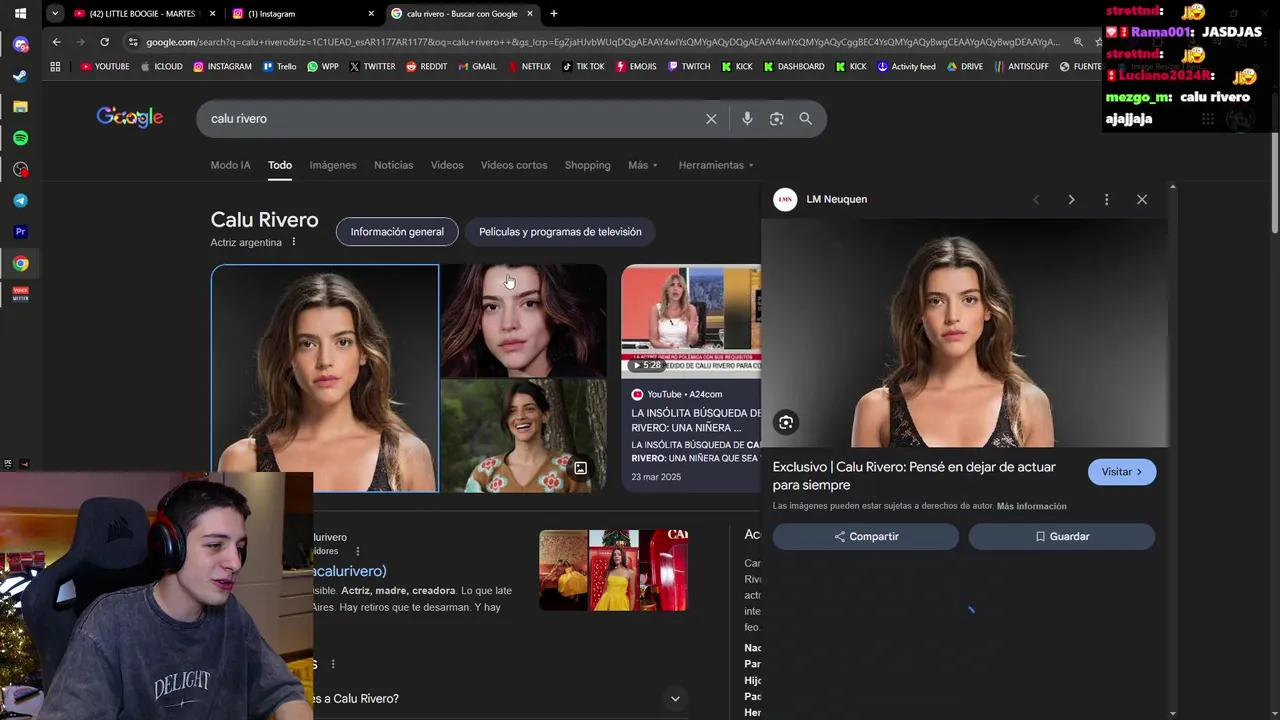Click Películas y programas de televisión chip
The height and width of the screenshot is (720, 1280).
[560, 232]
